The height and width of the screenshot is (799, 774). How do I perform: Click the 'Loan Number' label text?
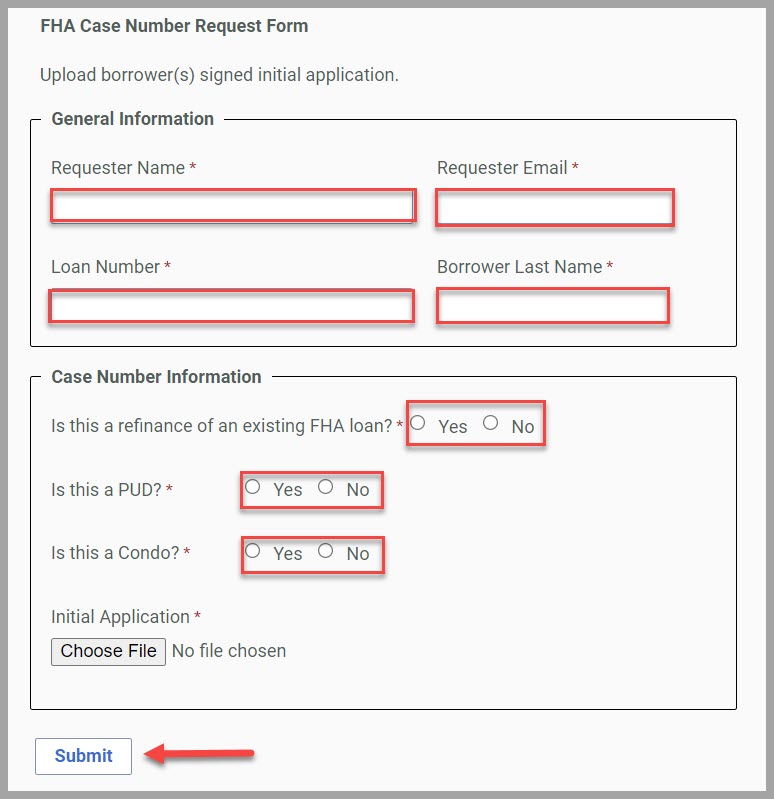coord(105,267)
